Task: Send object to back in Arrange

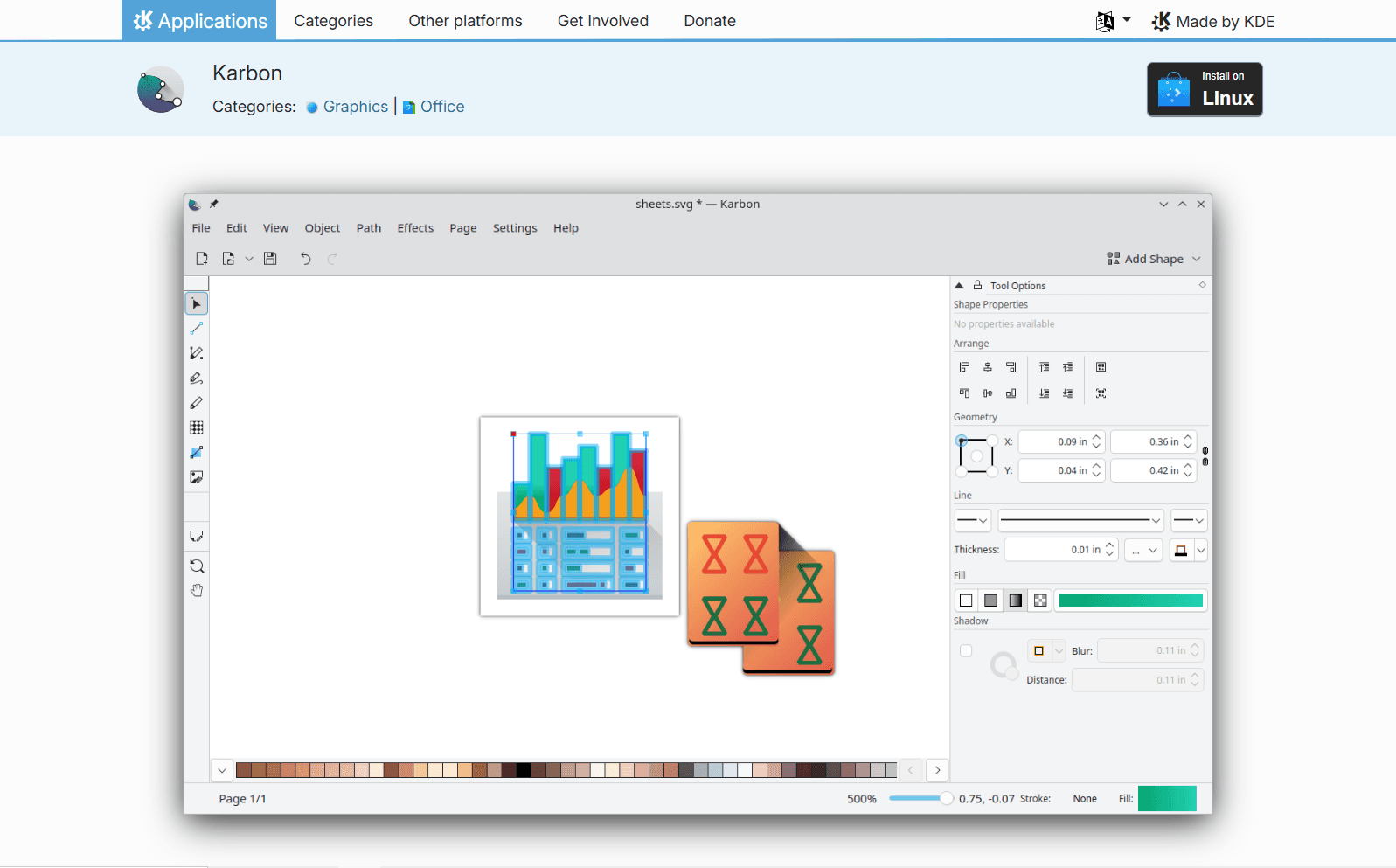Action: click(1044, 393)
